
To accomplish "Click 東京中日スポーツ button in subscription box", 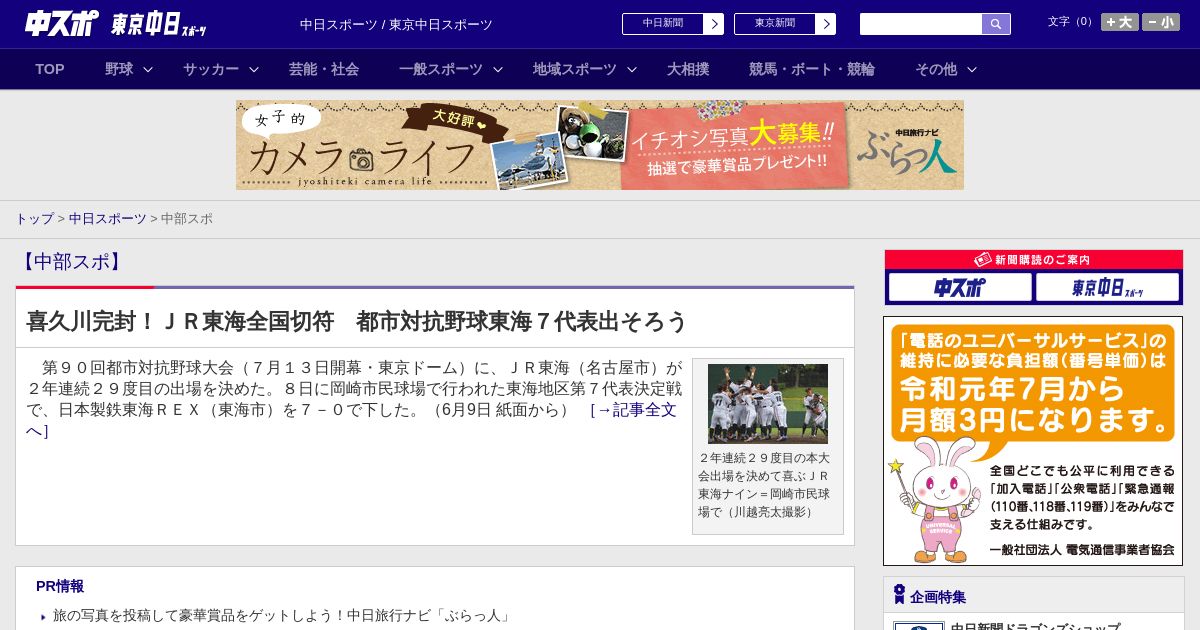I will pos(1107,288).
